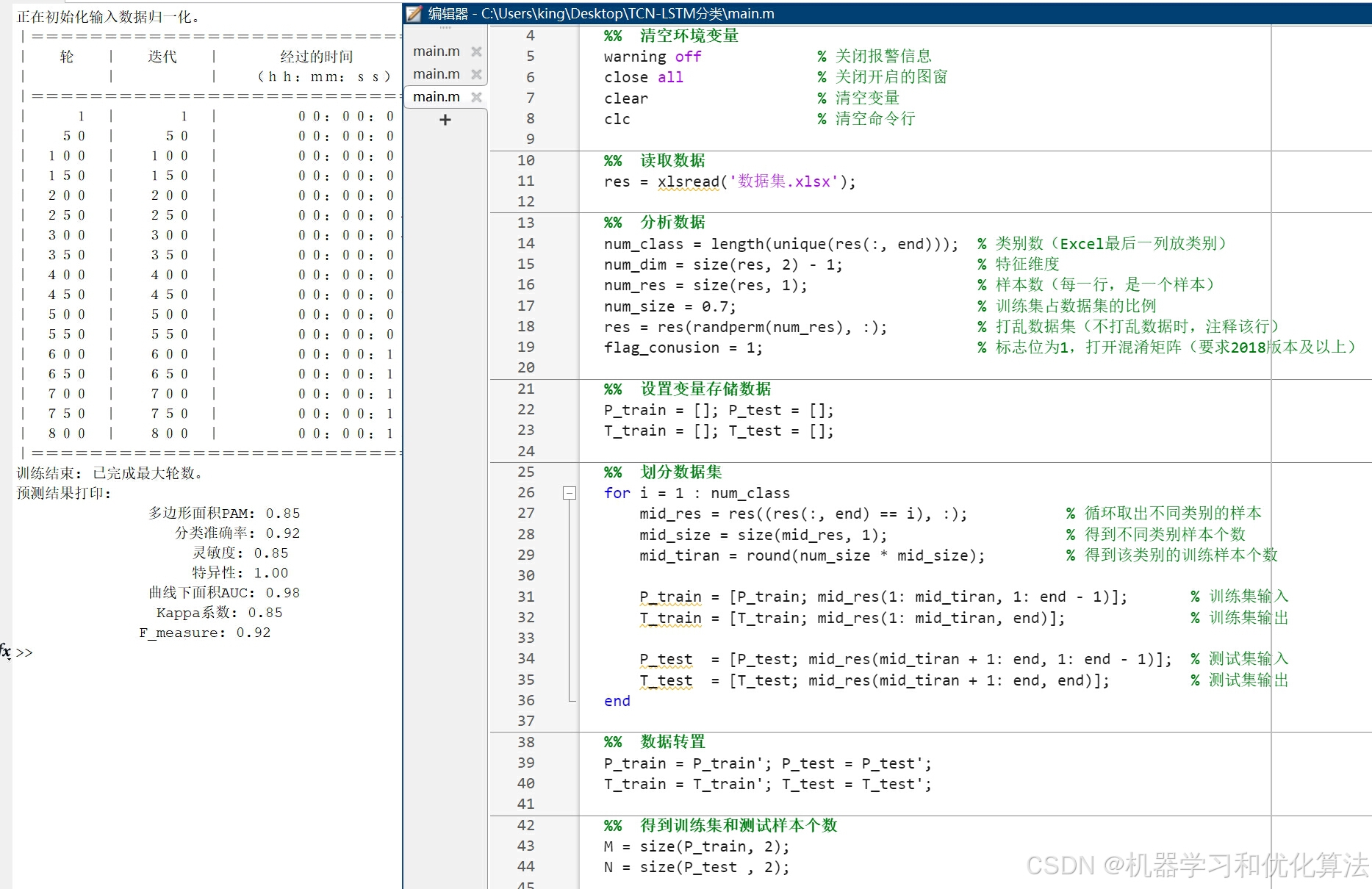Image resolution: width=1372 pixels, height=889 pixels.
Task: Close the topmost main.m tab
Action: tap(476, 51)
